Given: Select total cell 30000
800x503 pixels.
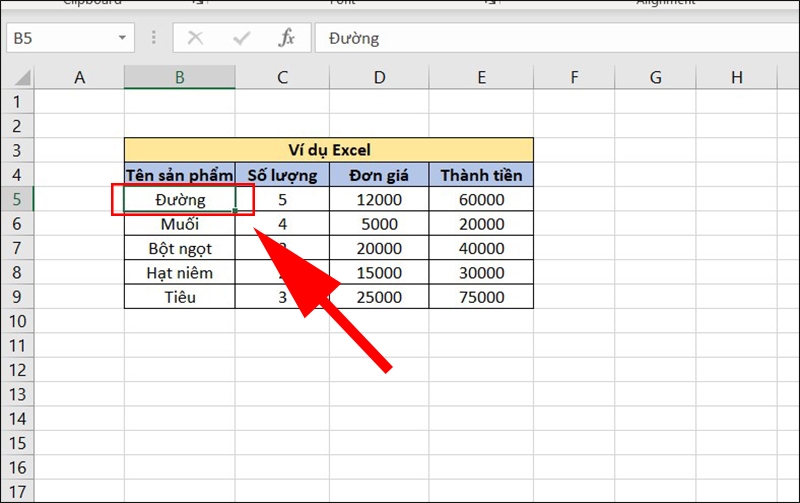Looking at the screenshot, I should (481, 273).
